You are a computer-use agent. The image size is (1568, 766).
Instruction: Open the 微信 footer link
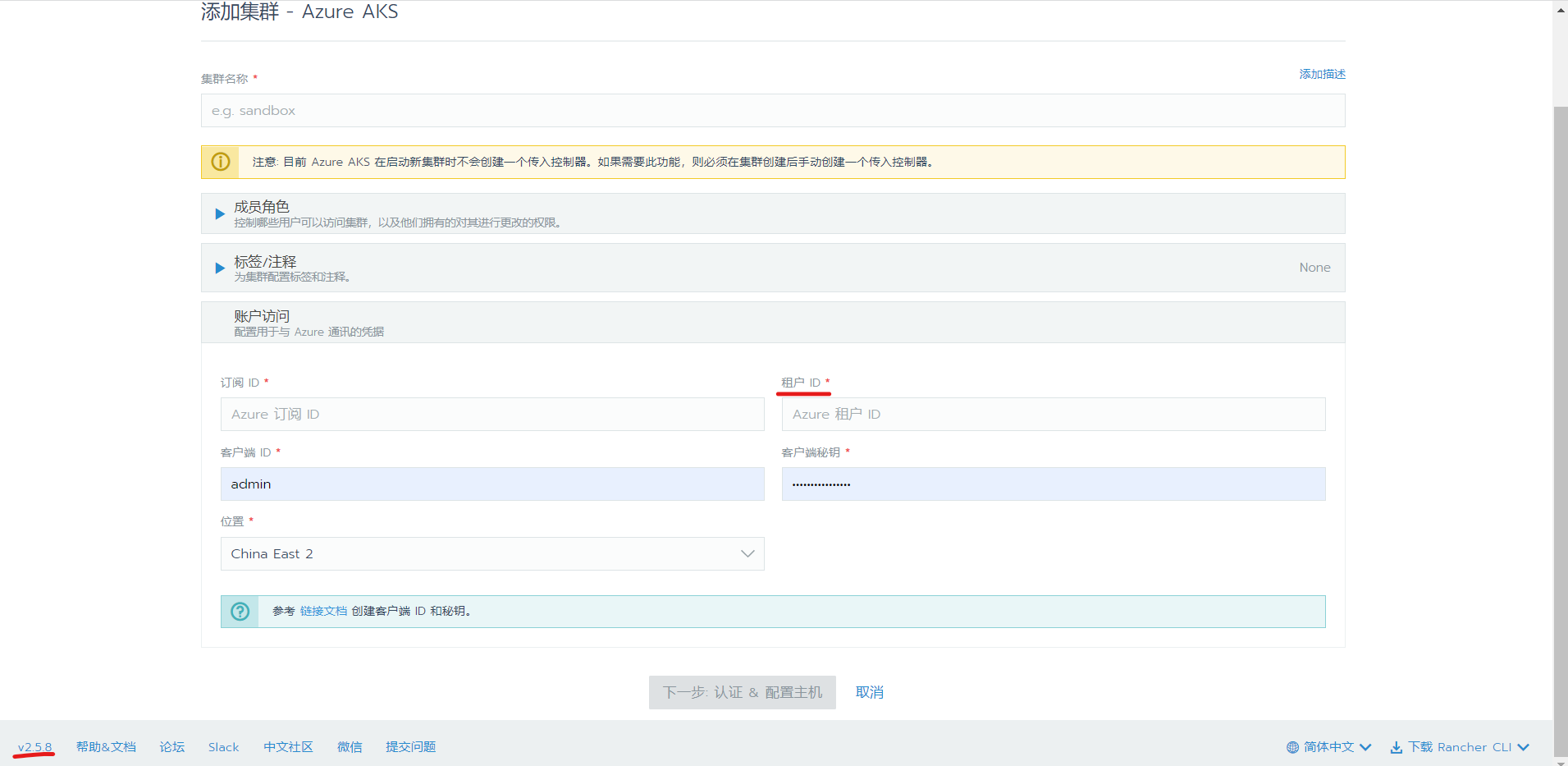350,747
